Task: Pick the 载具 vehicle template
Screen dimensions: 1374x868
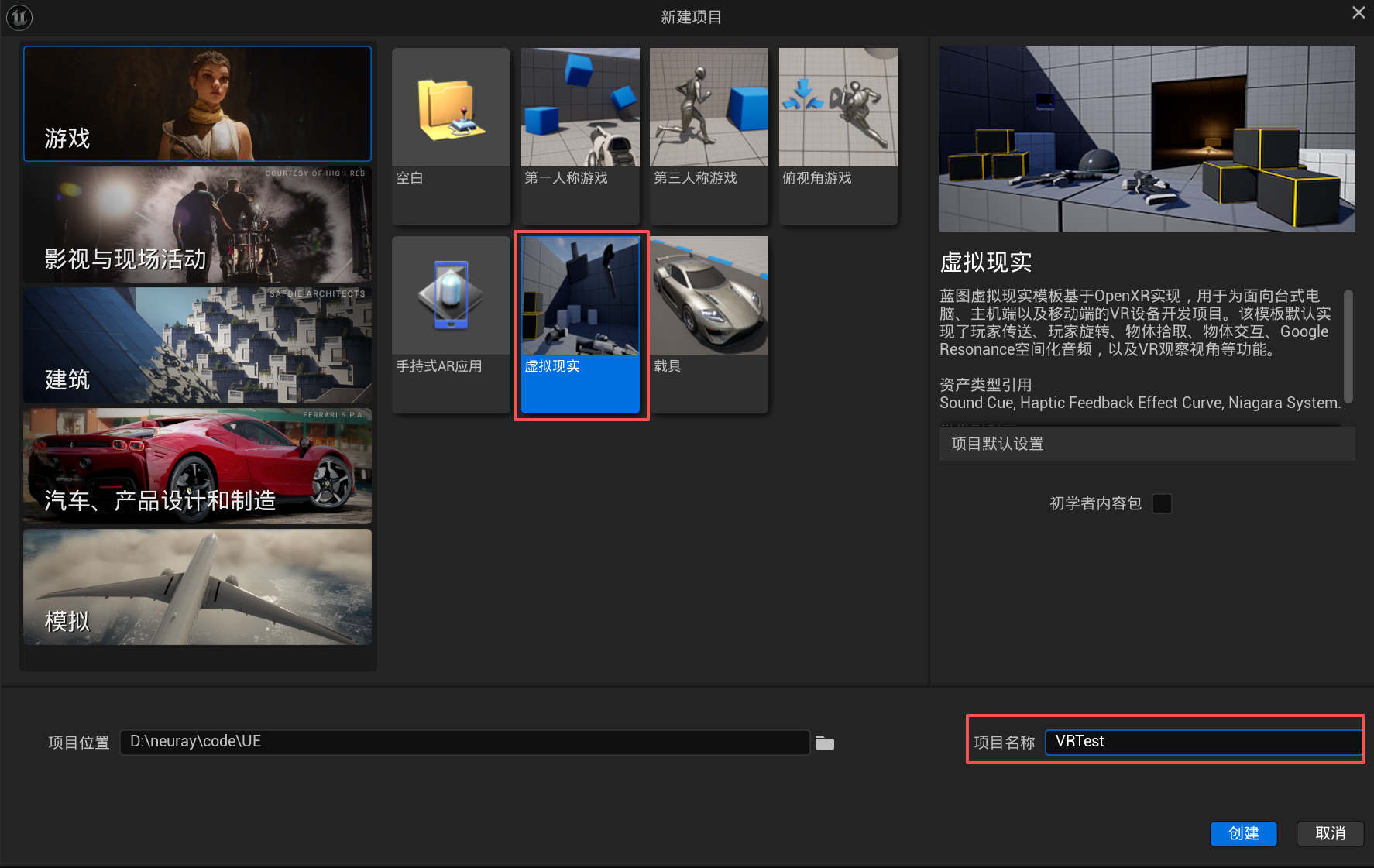Action: click(709, 297)
